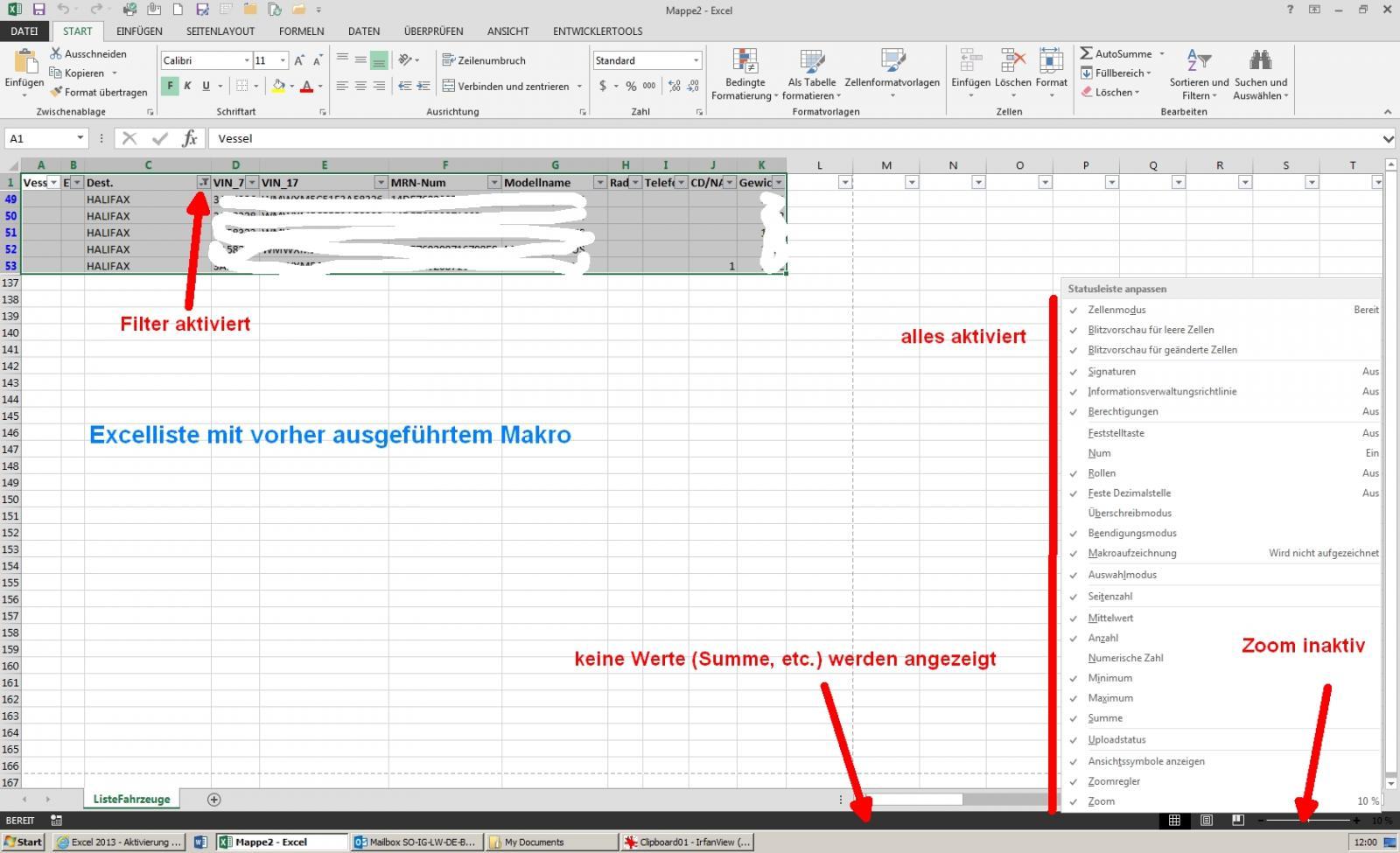
Task: Open number format dropdown Standard
Action: point(696,60)
